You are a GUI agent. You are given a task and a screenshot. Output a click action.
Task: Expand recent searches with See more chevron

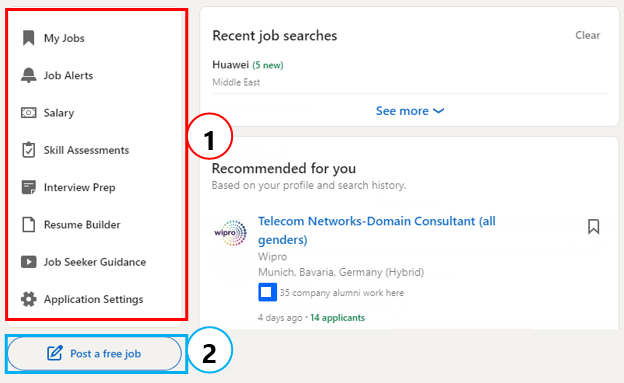click(x=438, y=111)
